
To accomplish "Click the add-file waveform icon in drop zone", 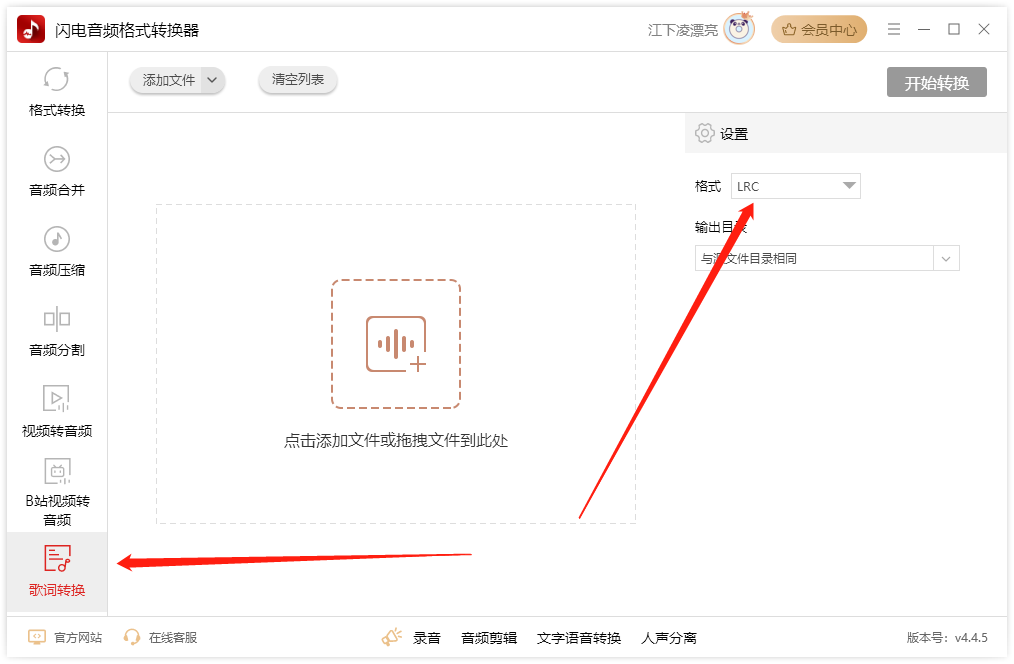I will point(396,344).
